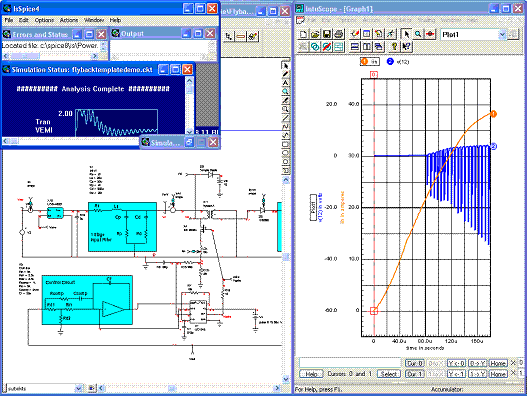Click the Help button in IntuScope bottom panel
This screenshot has height=396, width=527.
311,374
